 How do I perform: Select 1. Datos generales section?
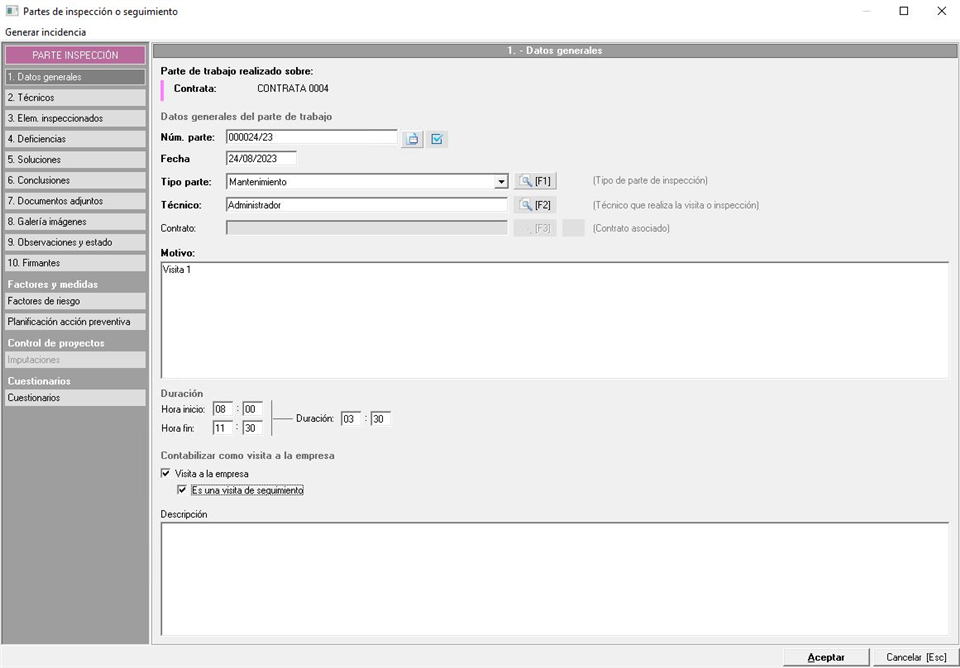tap(75, 77)
